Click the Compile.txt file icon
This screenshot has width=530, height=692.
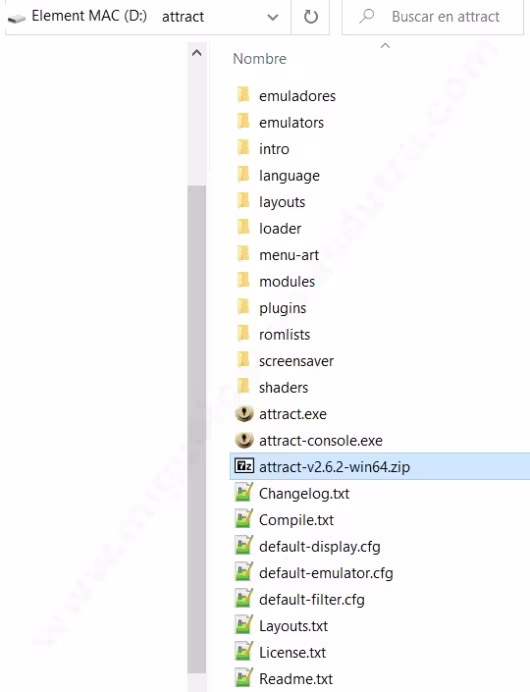(x=244, y=519)
